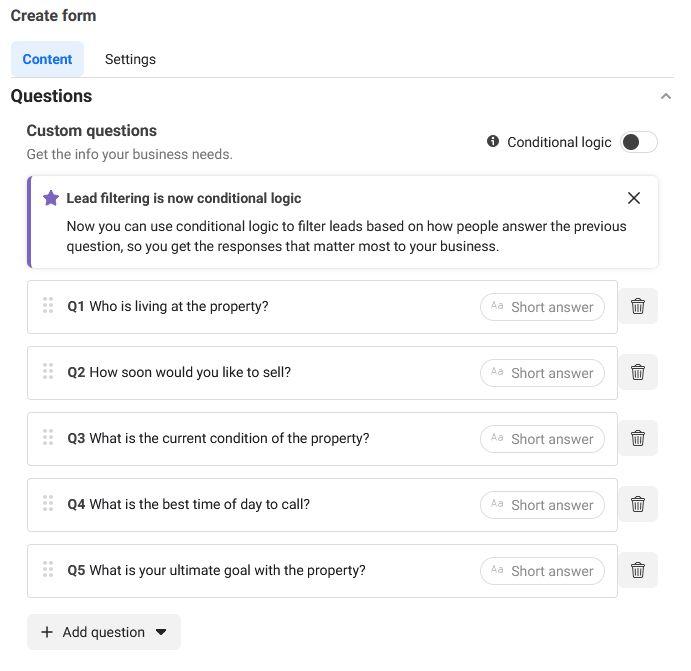Open Short answer type selector for Q2
The image size is (691, 671).
click(542, 373)
